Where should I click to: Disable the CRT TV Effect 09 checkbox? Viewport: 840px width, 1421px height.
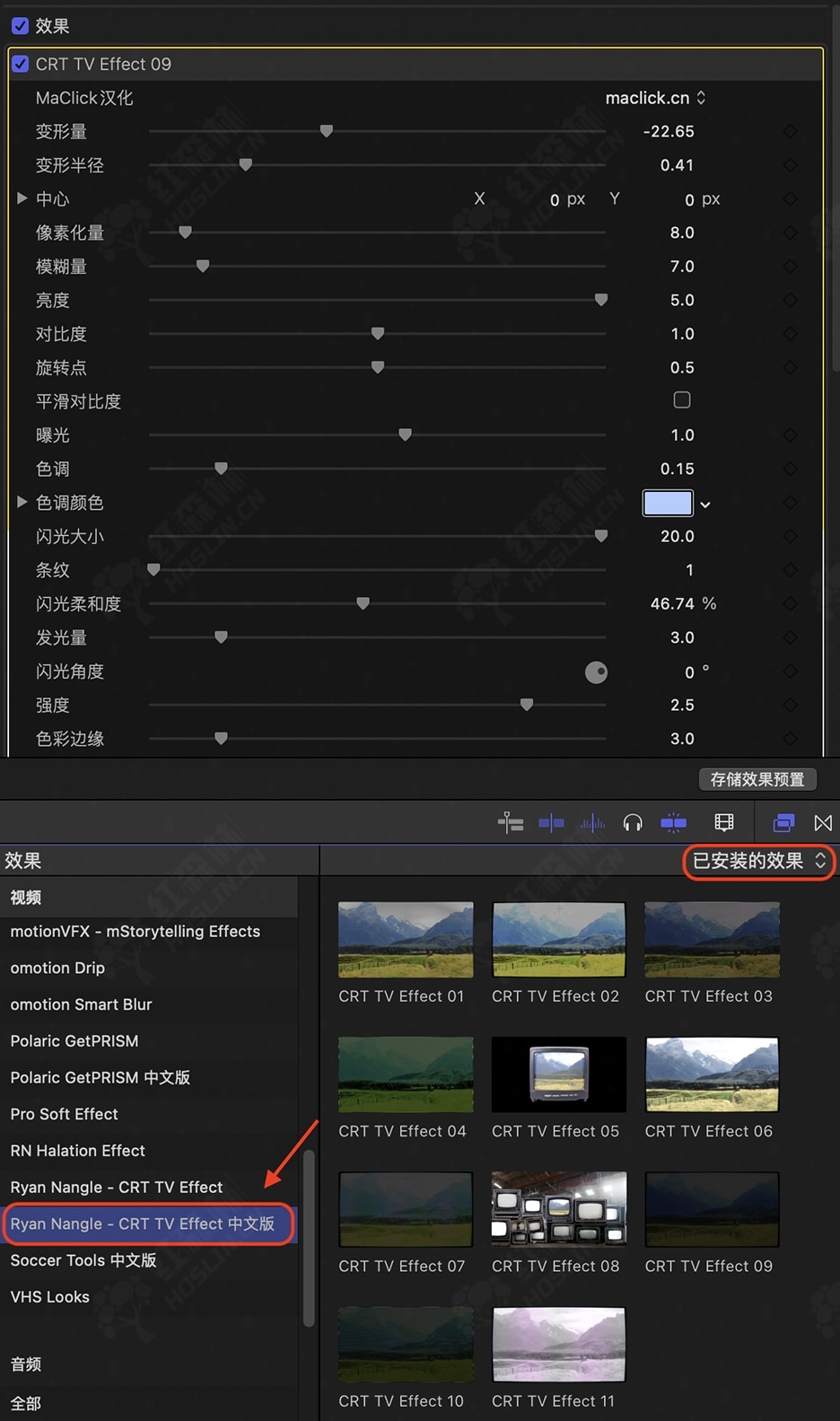20,64
